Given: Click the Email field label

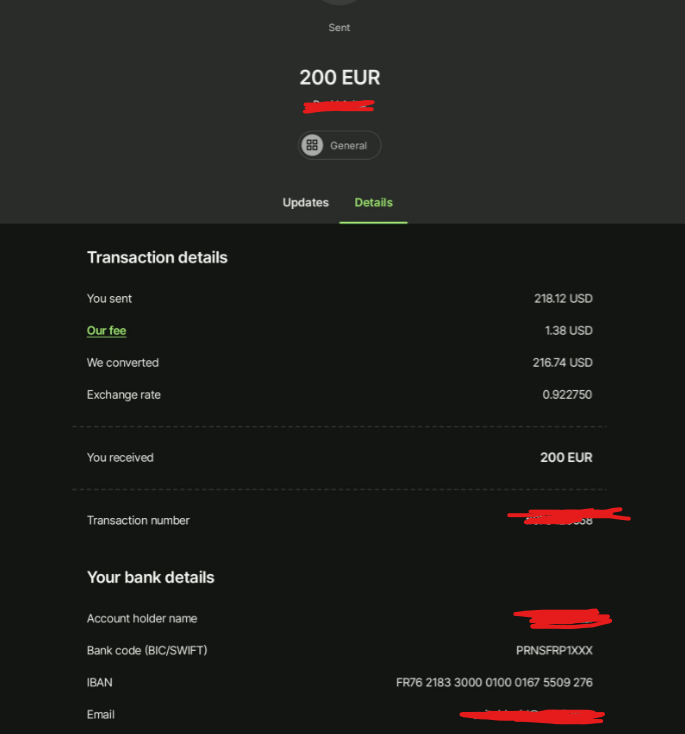Looking at the screenshot, I should point(101,714).
